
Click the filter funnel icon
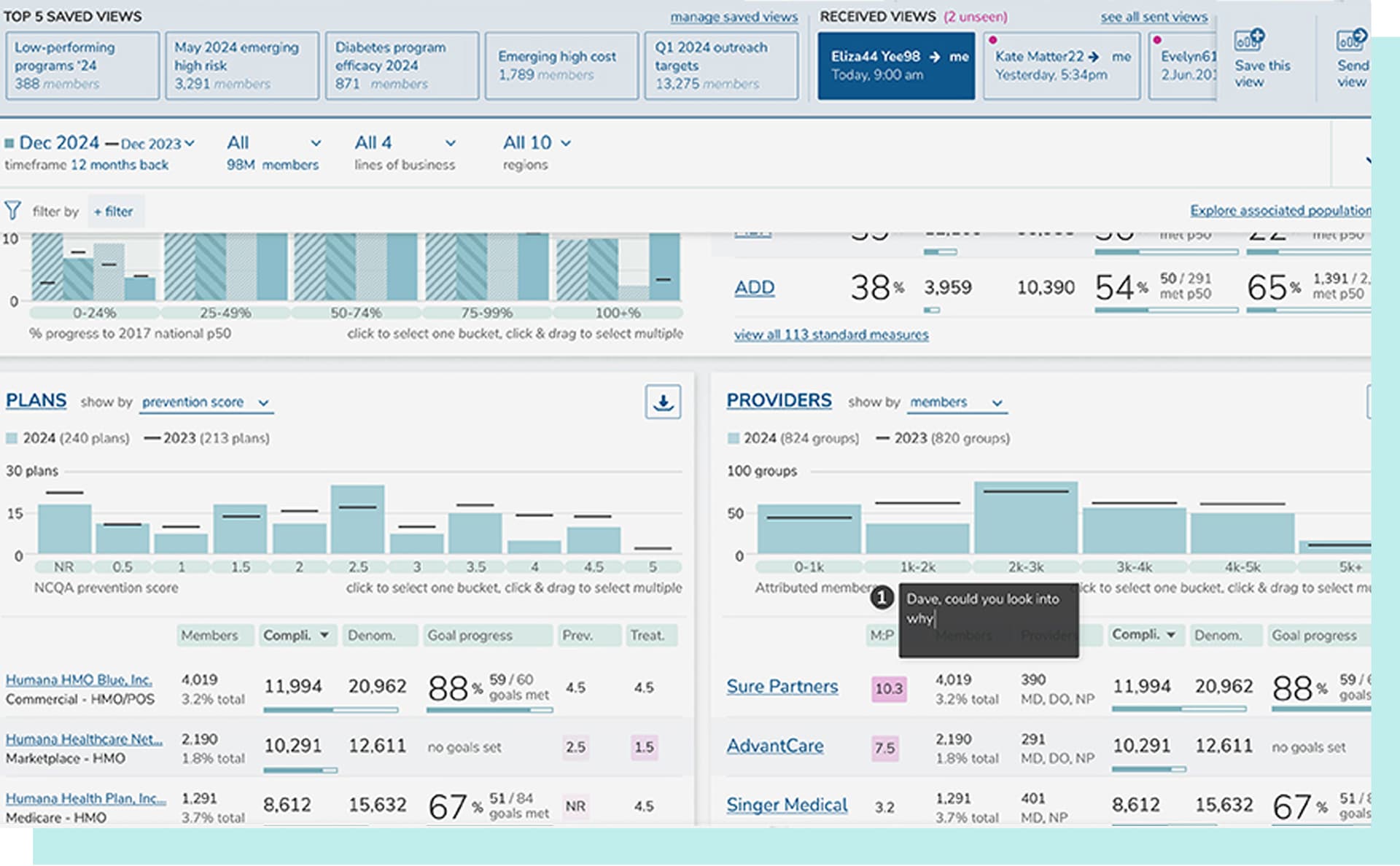click(x=12, y=210)
